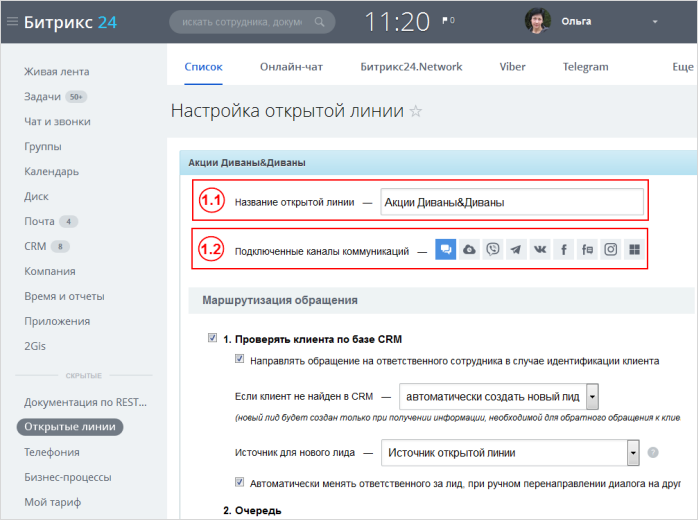Click the help question mark icon
Viewport: 698px width, 520px height.
tap(653, 452)
